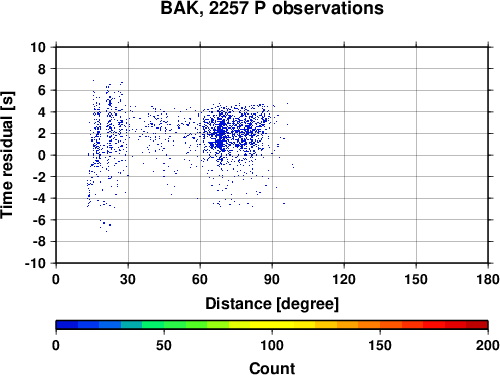Click the title "BAK, 2257 P observations"
This screenshot has height=375, width=500.
272,8
